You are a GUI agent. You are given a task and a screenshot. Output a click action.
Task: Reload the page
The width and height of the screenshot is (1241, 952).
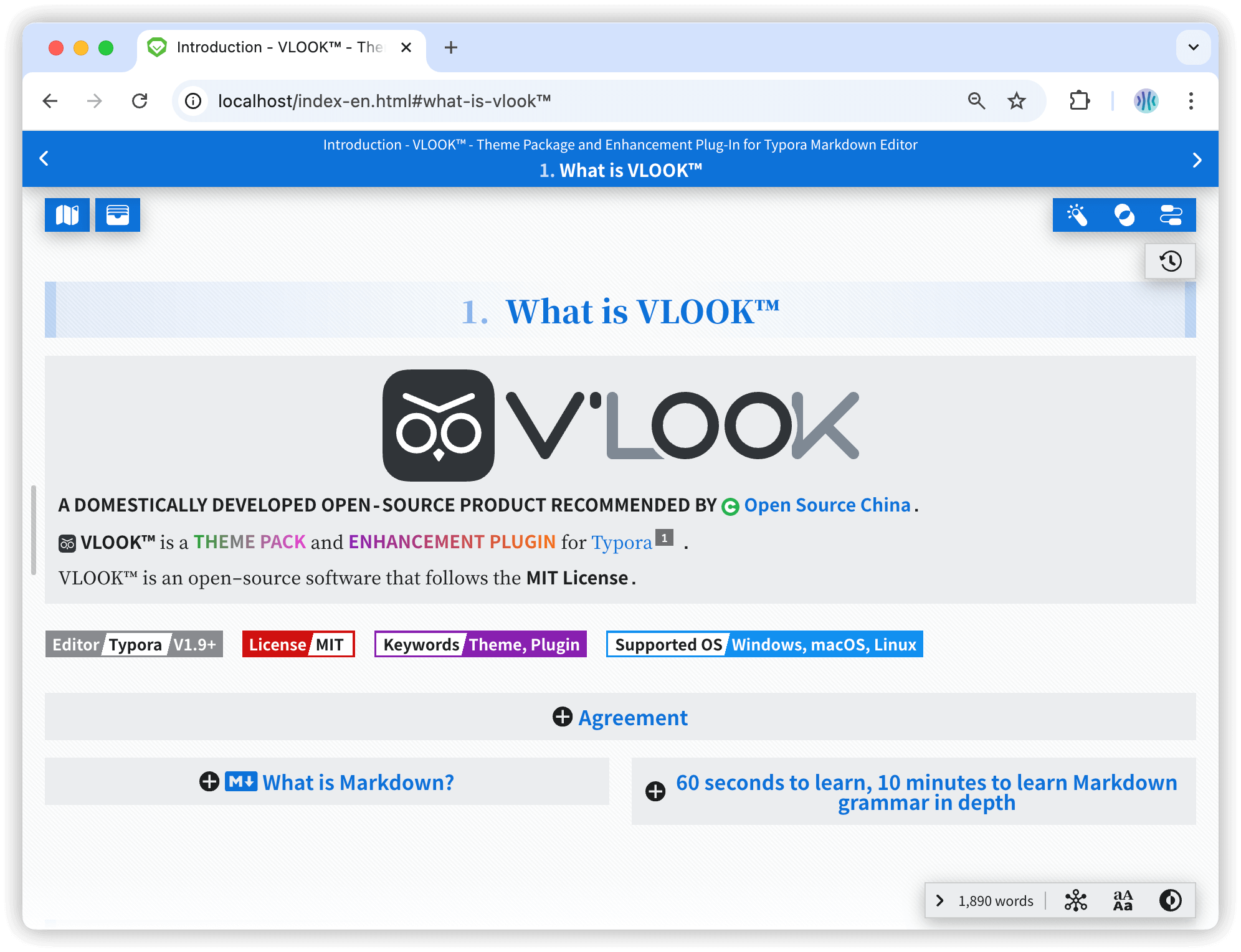pos(140,101)
